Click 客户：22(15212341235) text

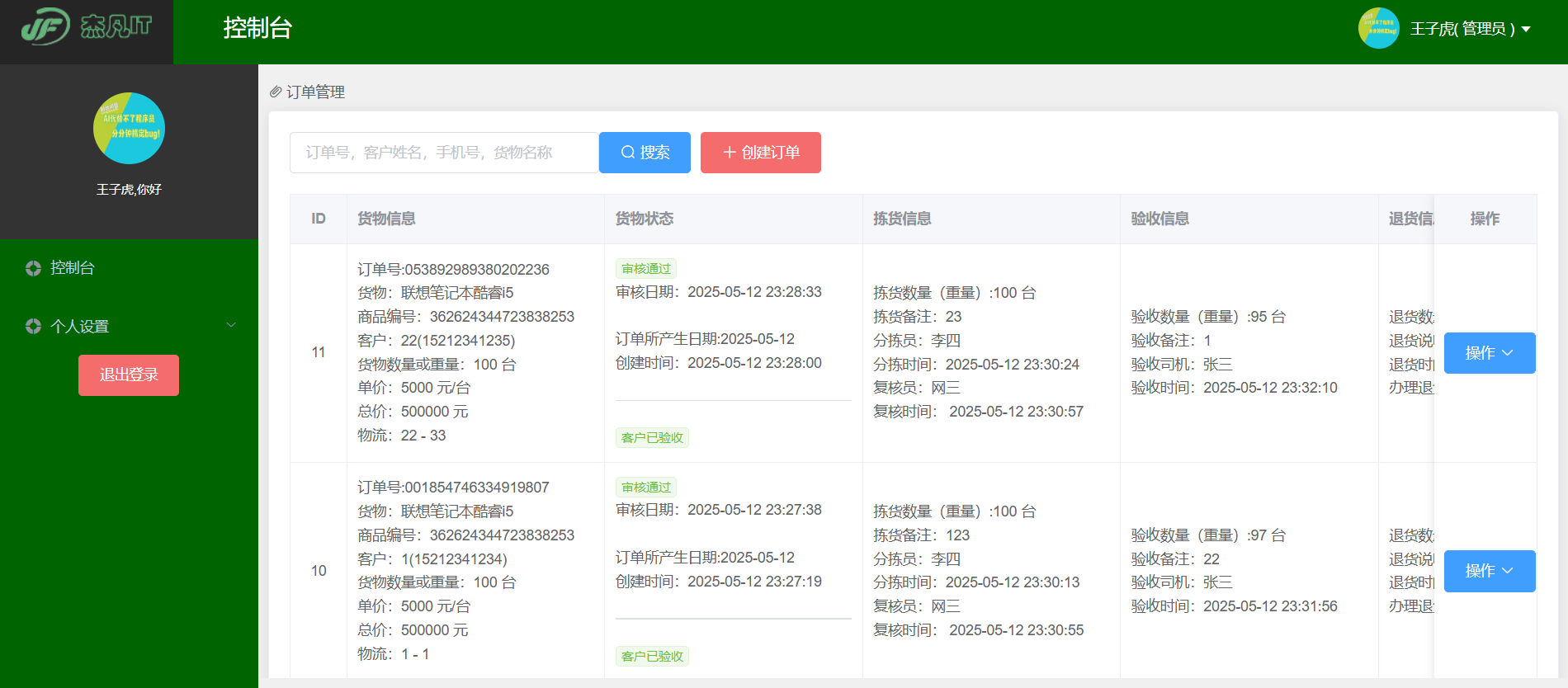[x=437, y=341]
